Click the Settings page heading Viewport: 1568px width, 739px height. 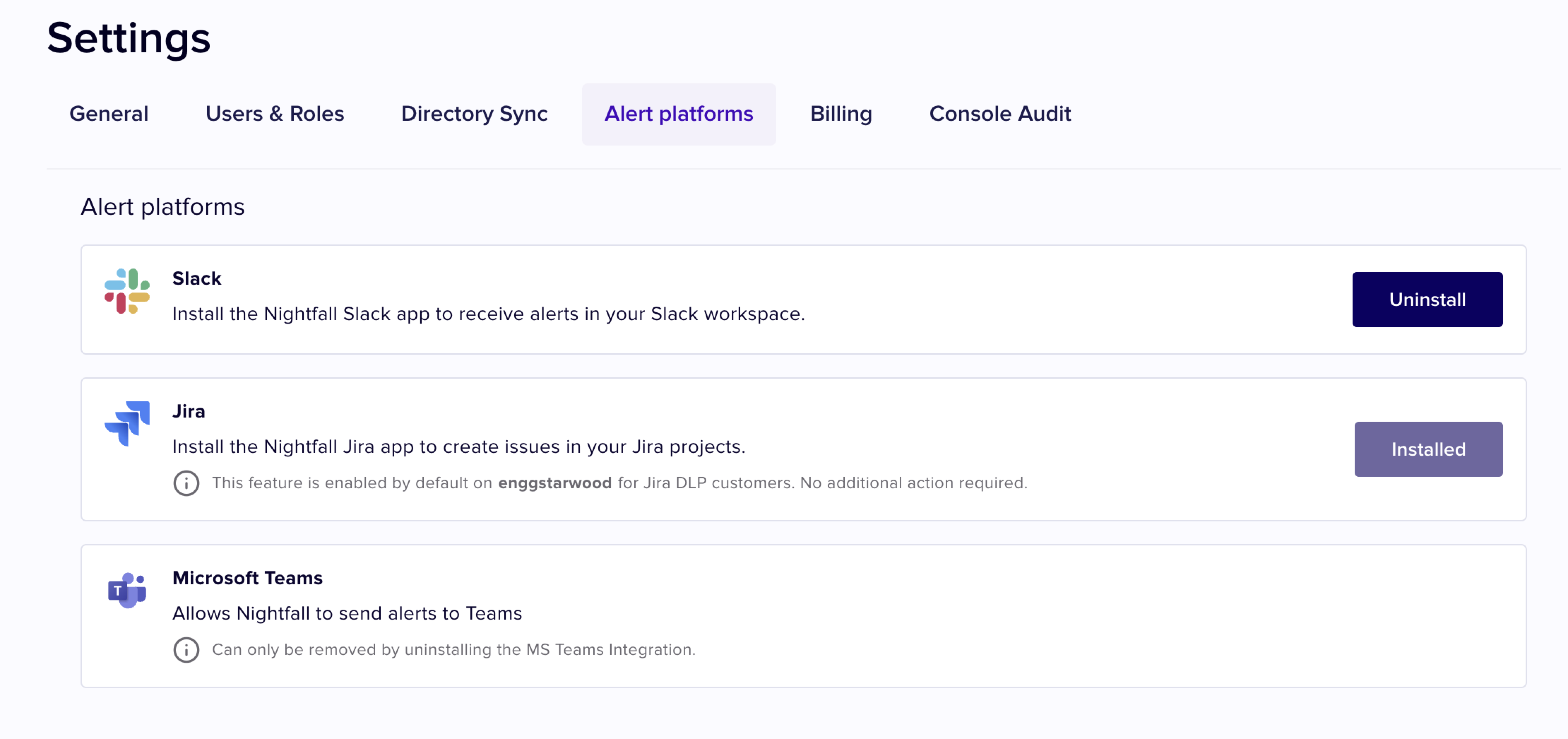[x=129, y=39]
